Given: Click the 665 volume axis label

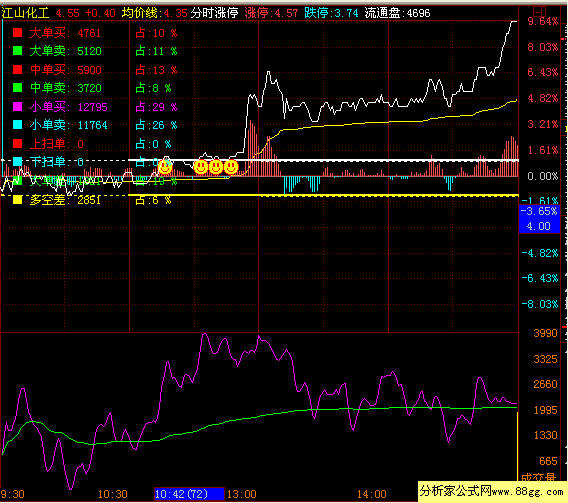Looking at the screenshot, I should [x=548, y=461].
